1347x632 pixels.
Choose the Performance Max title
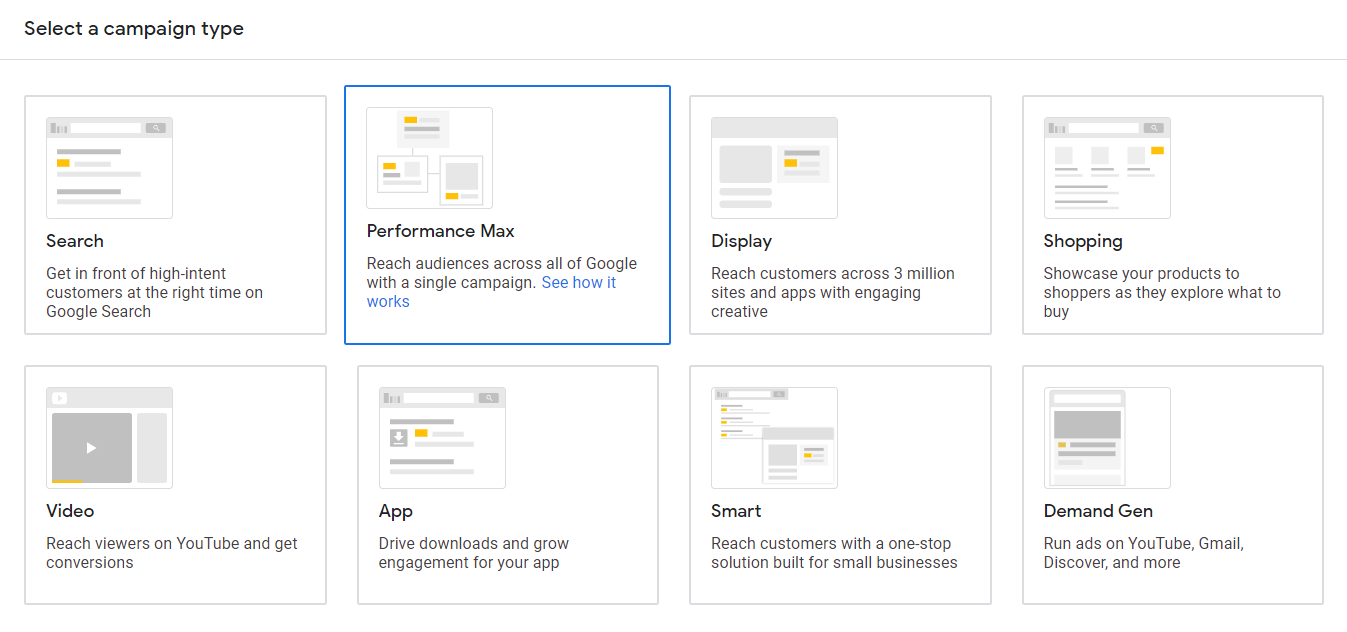[x=441, y=231]
